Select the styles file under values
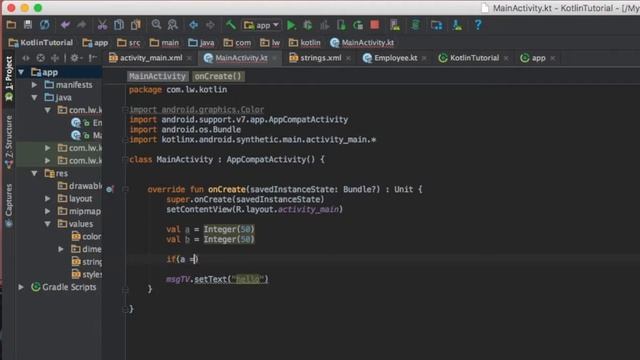The image size is (640, 360). pyautogui.click(x=86, y=275)
